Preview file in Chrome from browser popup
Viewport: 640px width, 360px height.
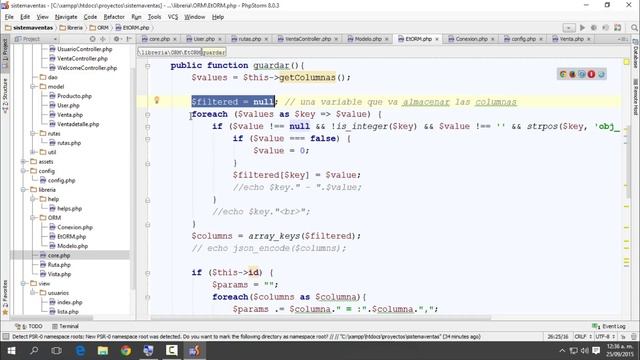coord(563,74)
